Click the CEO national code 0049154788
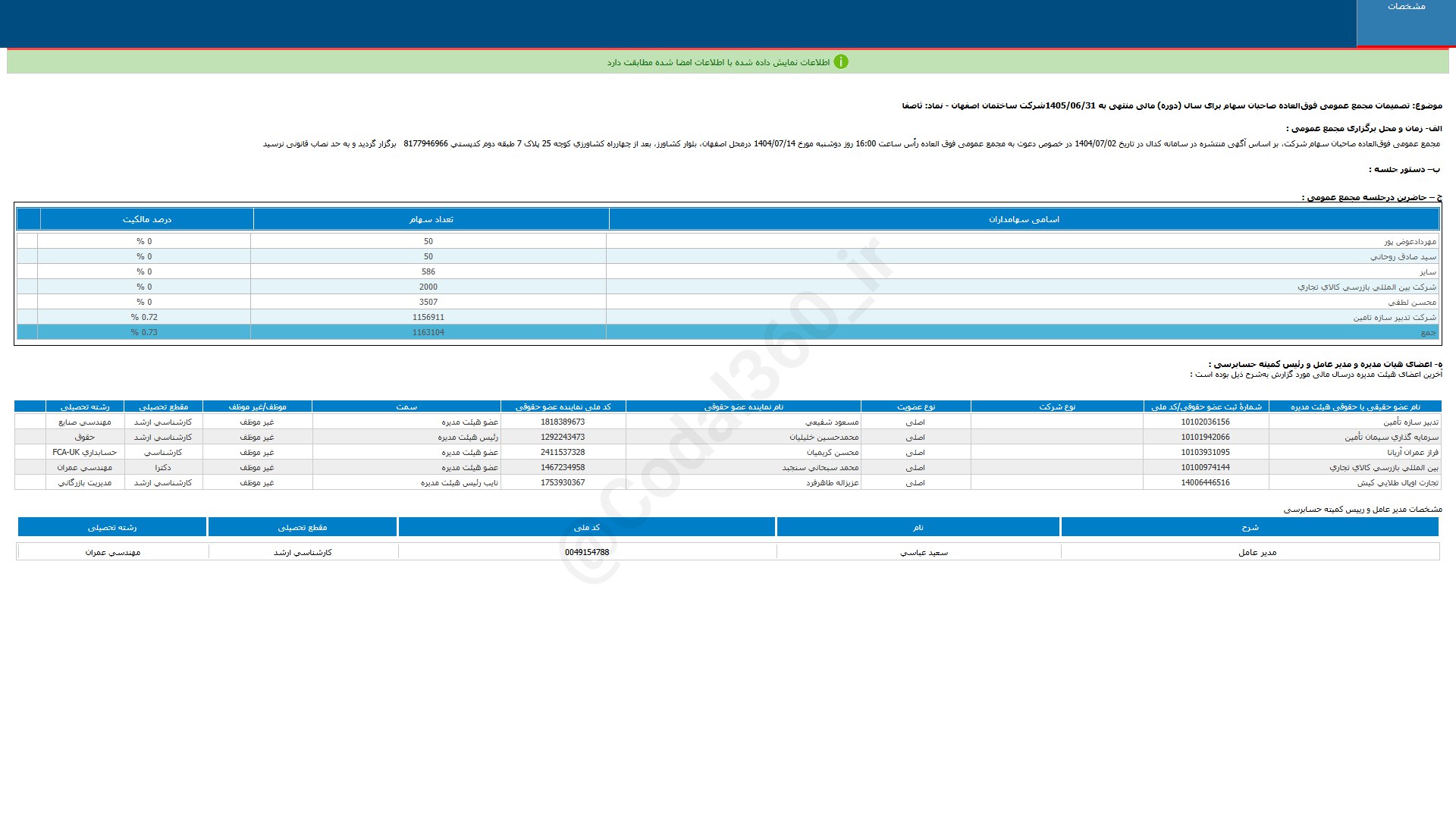The height and width of the screenshot is (819, 1456). (586, 552)
